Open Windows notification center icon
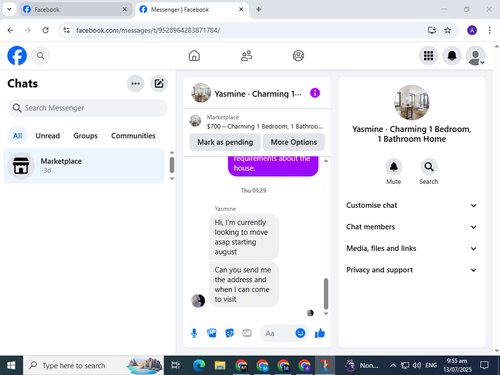500x375 pixels. [x=484, y=365]
